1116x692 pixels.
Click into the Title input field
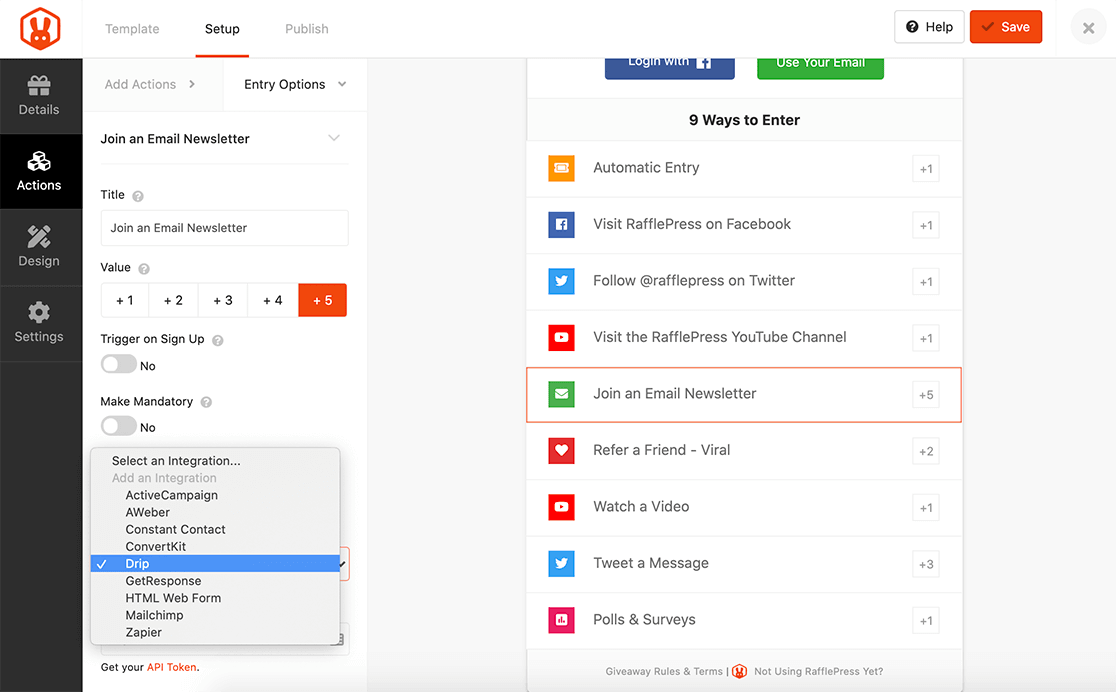[225, 228]
